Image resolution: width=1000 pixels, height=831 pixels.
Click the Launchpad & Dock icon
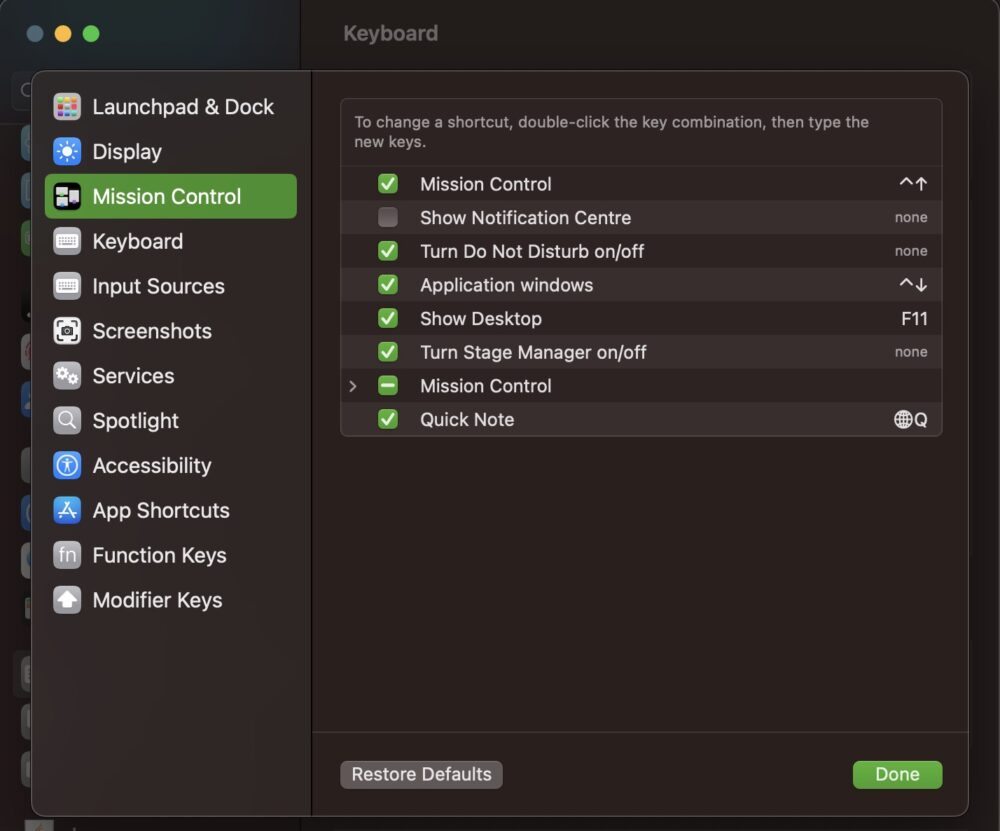coord(67,107)
